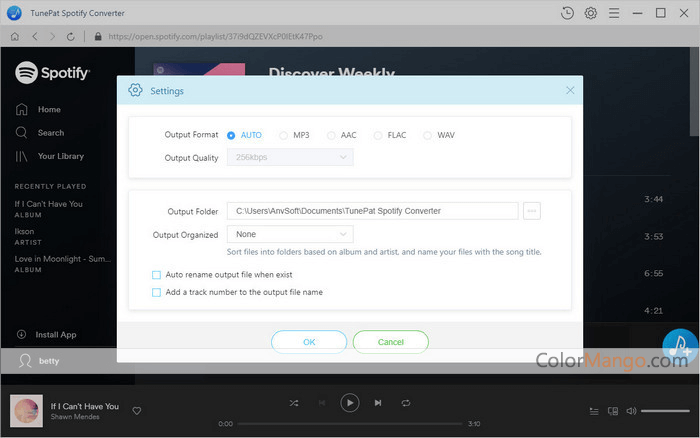Open the play queue icon

click(594, 410)
